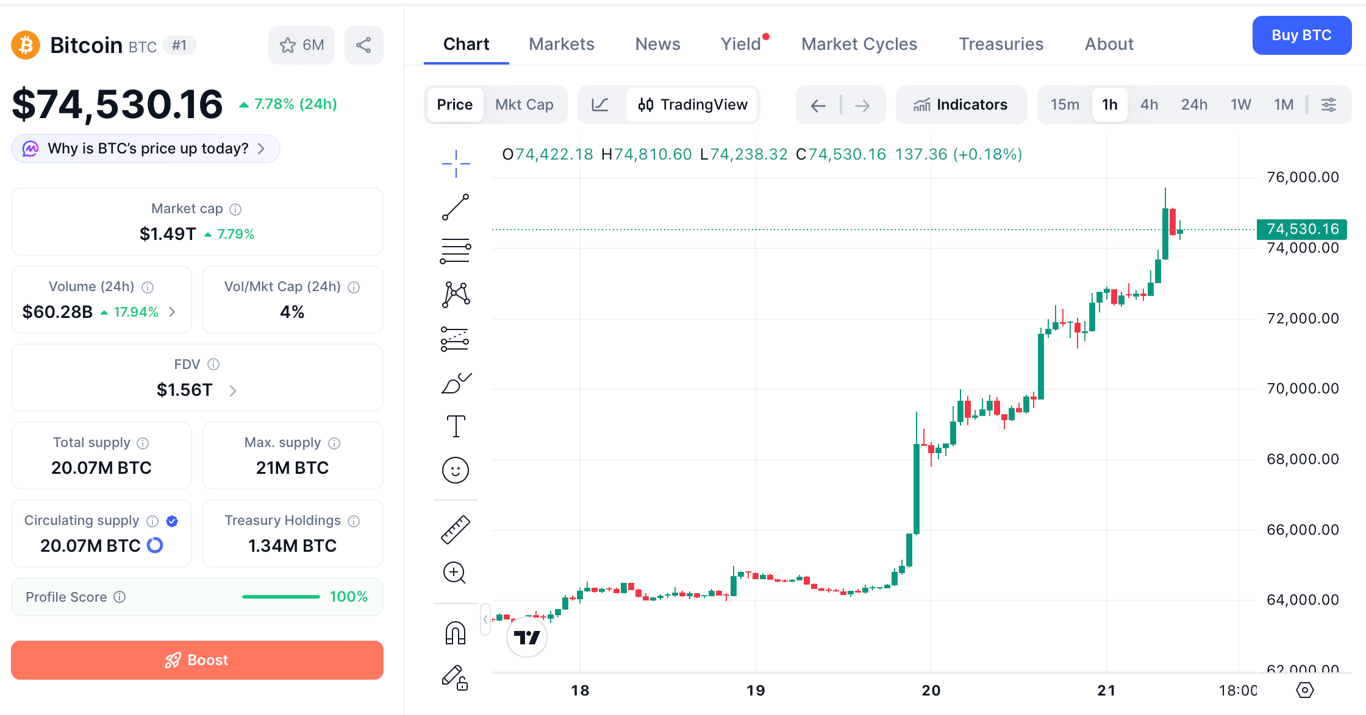
Task: Open the News tab
Action: tap(658, 44)
